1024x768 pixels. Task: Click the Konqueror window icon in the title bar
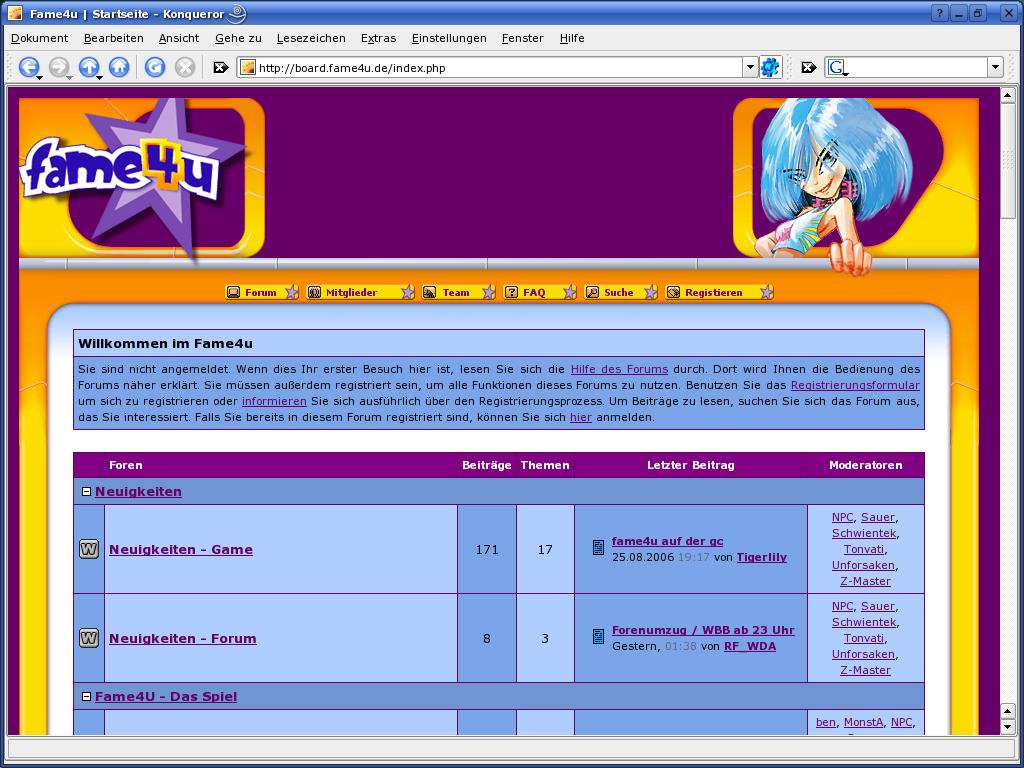pos(15,14)
